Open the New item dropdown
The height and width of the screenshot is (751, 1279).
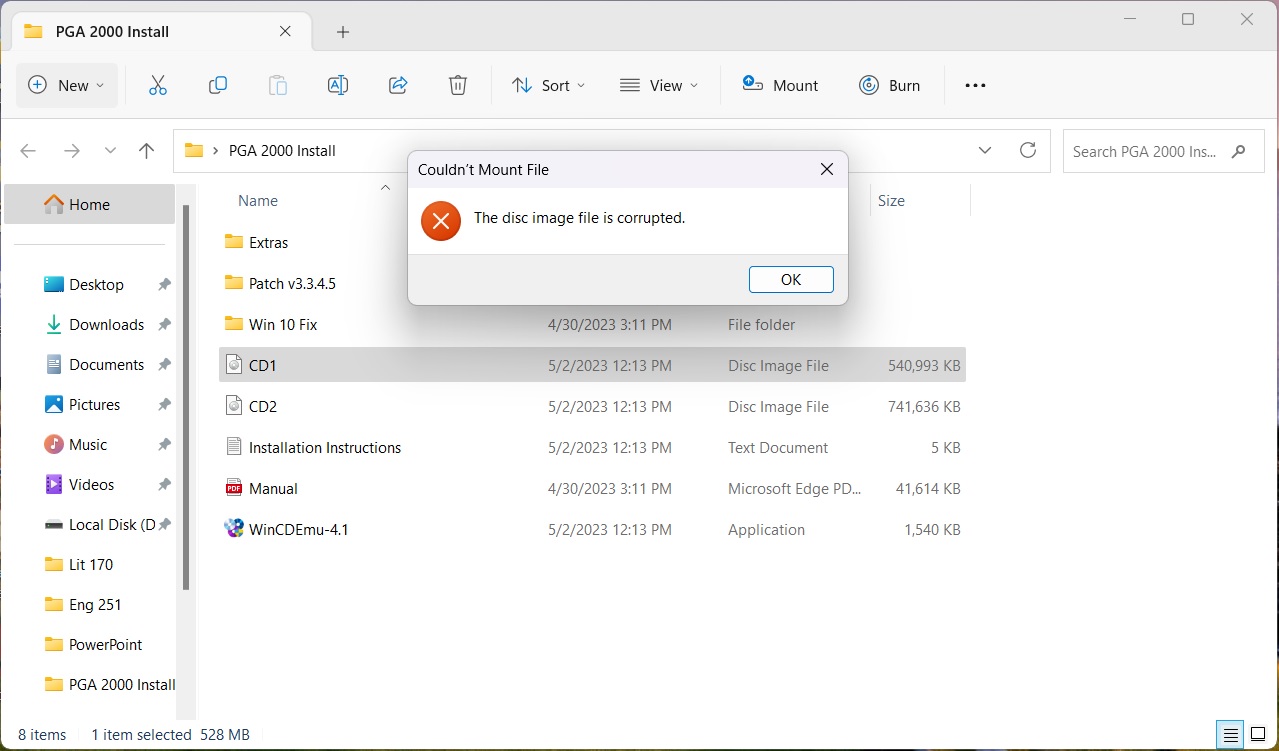(67, 85)
